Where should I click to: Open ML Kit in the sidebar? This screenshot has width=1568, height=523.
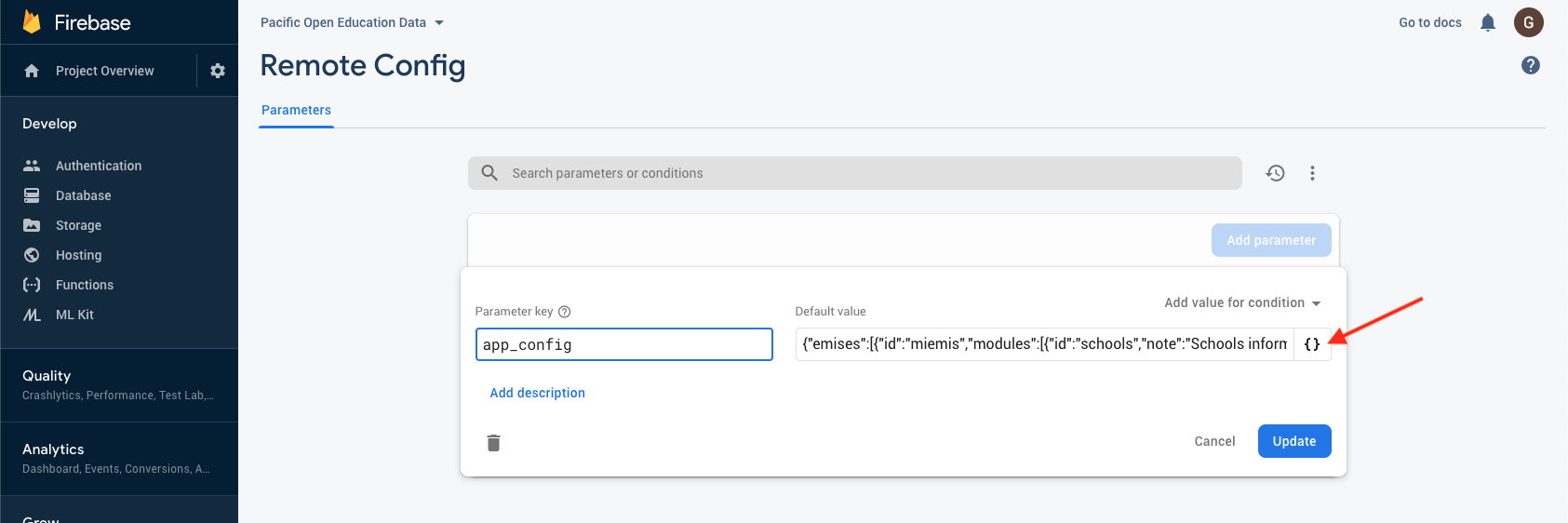[x=74, y=315]
